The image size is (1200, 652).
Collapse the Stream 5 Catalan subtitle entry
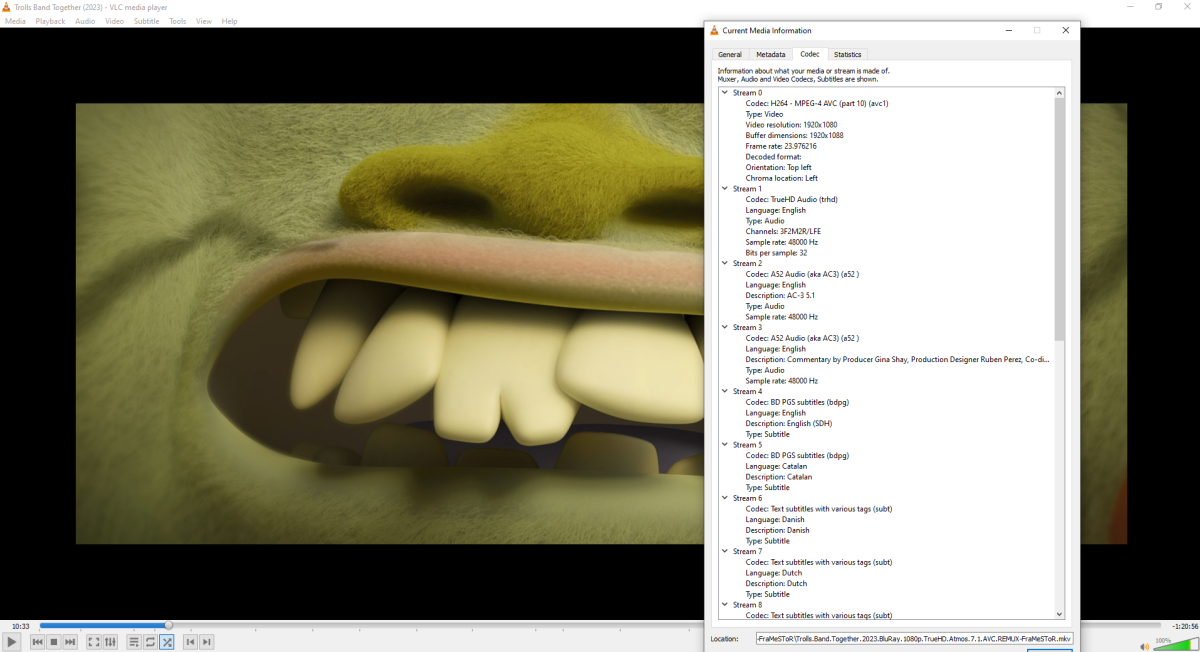724,444
